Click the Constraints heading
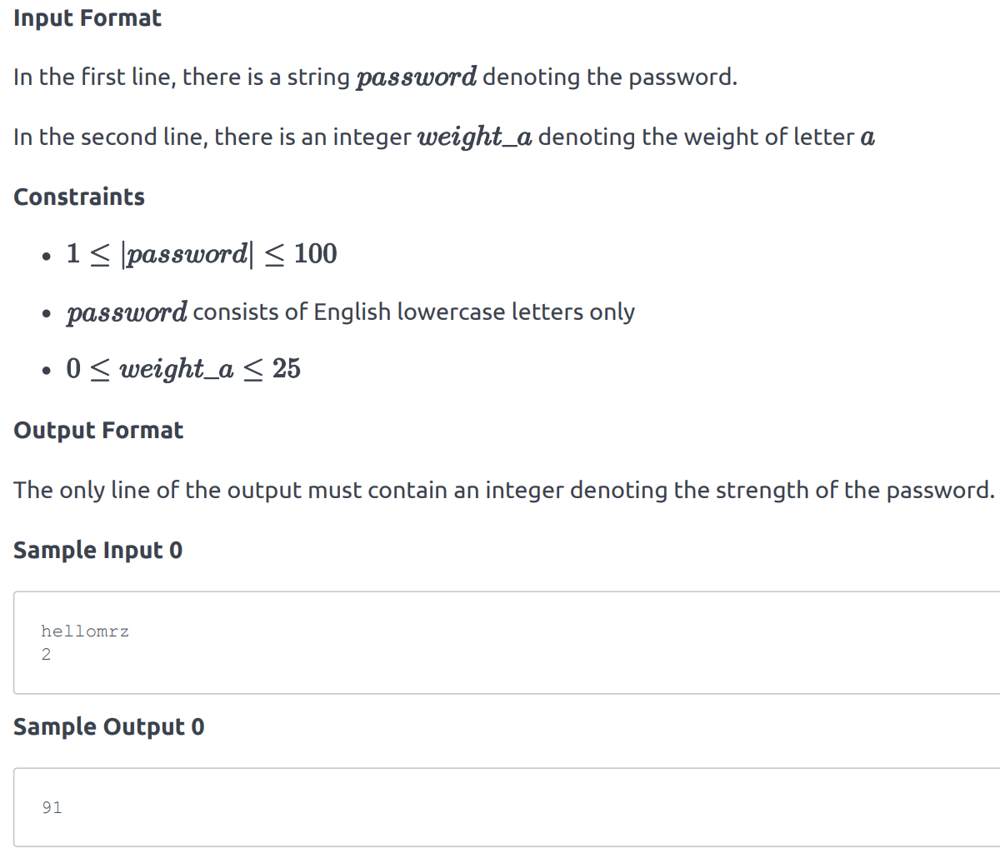 click(79, 197)
